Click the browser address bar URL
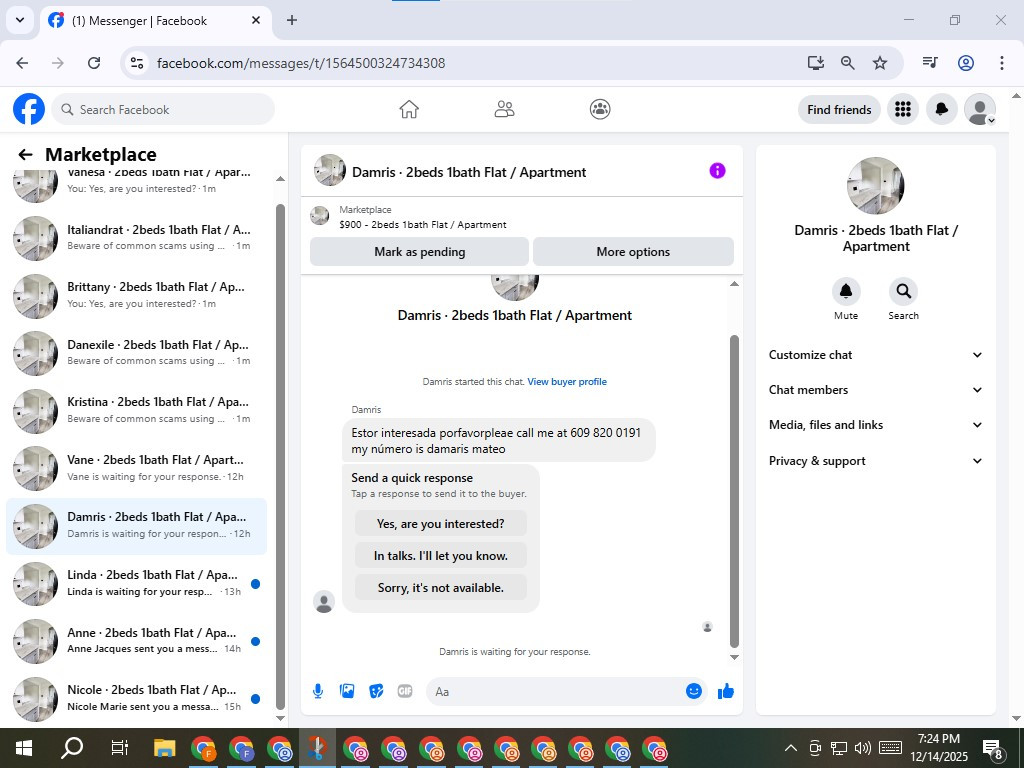1024x768 pixels. 301,63
